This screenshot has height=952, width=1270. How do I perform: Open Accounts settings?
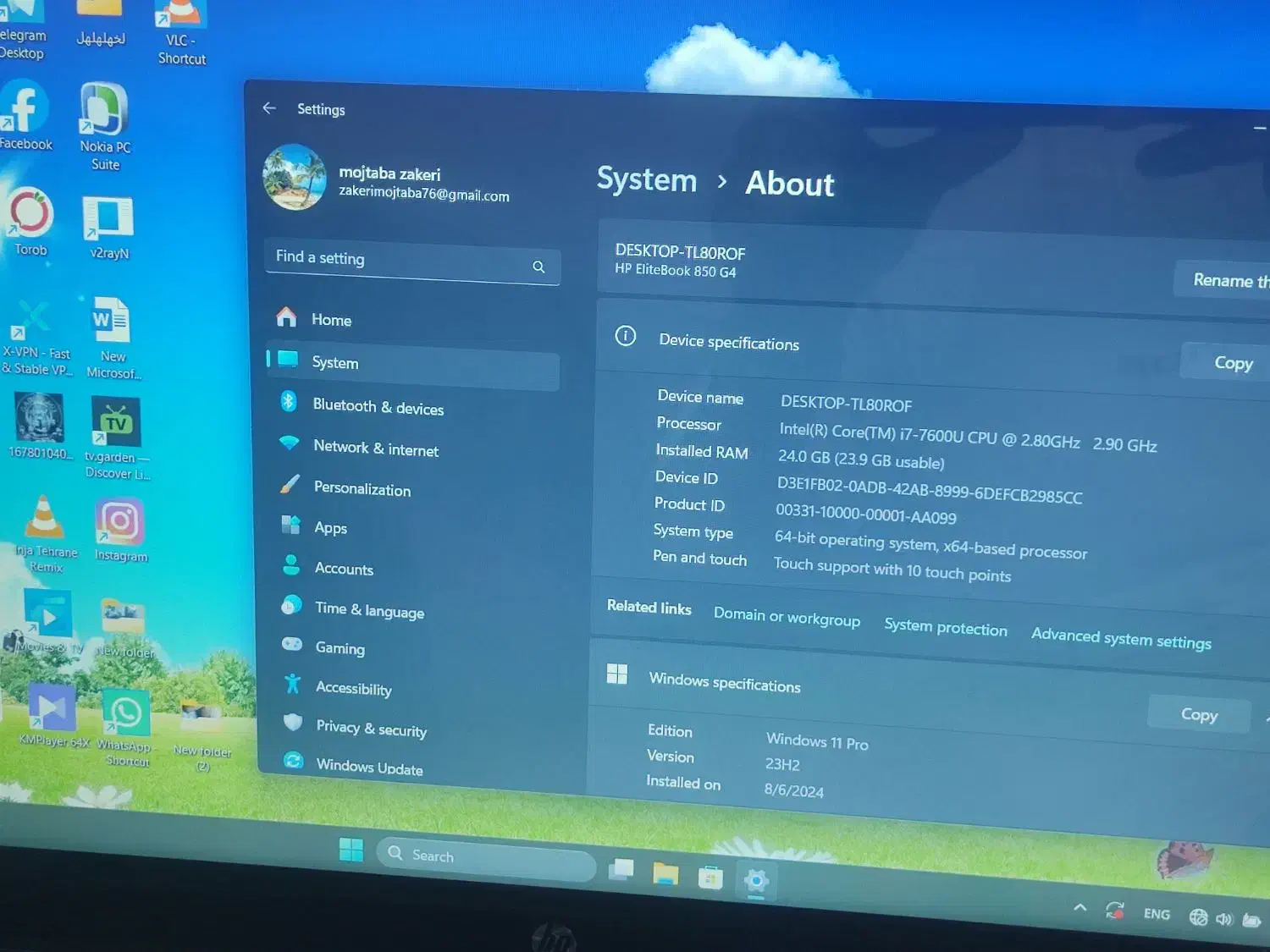pyautogui.click(x=343, y=568)
